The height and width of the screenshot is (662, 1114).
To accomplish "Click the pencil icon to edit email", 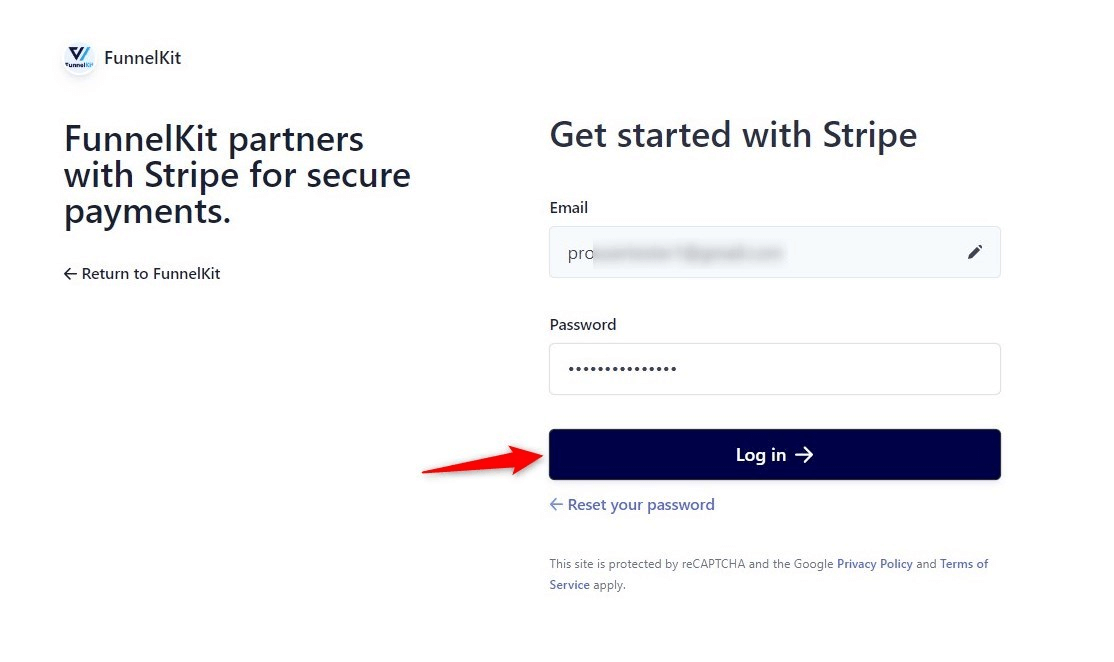I will [x=974, y=252].
